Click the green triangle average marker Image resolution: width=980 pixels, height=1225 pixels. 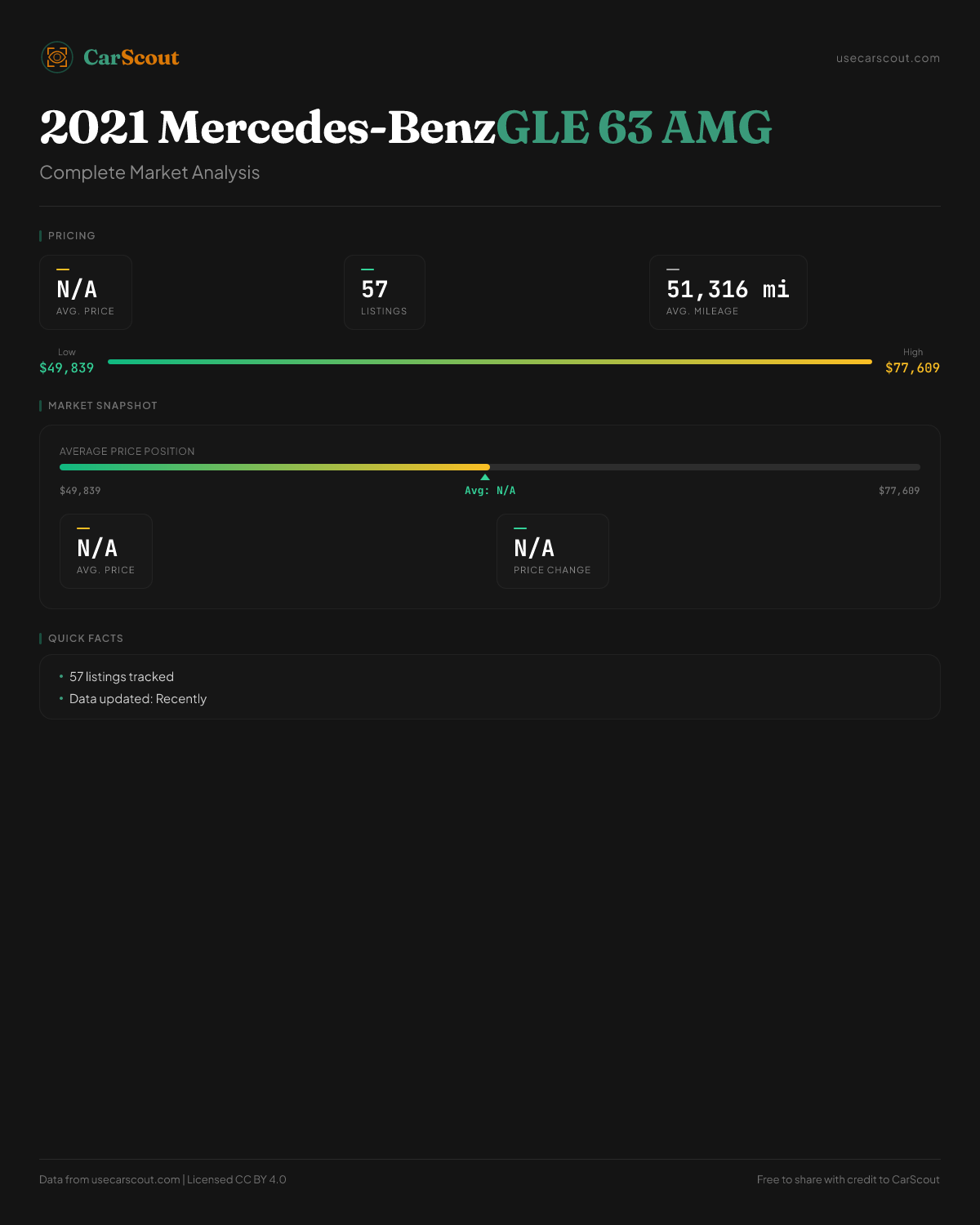(485, 477)
